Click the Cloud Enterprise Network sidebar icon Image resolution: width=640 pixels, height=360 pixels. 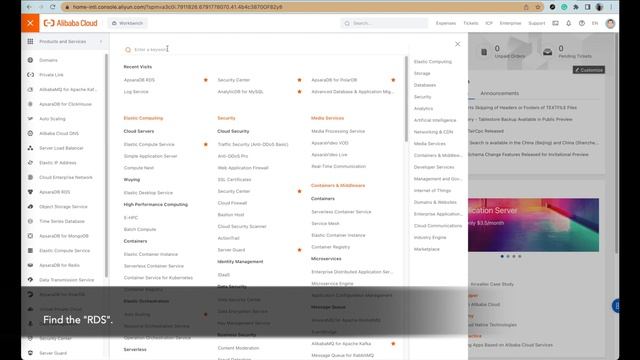pyautogui.click(x=30, y=177)
